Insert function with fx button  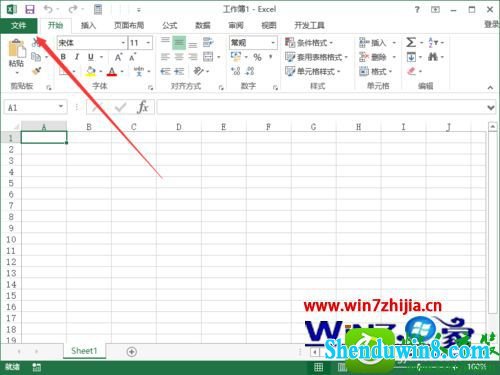tap(143, 107)
